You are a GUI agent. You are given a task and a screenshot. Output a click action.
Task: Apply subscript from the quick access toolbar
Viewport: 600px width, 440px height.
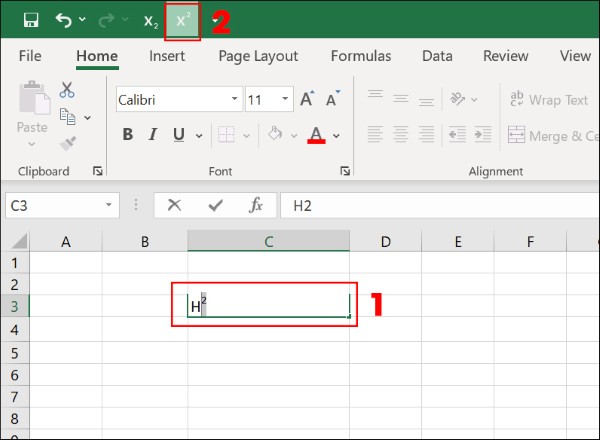[151, 21]
